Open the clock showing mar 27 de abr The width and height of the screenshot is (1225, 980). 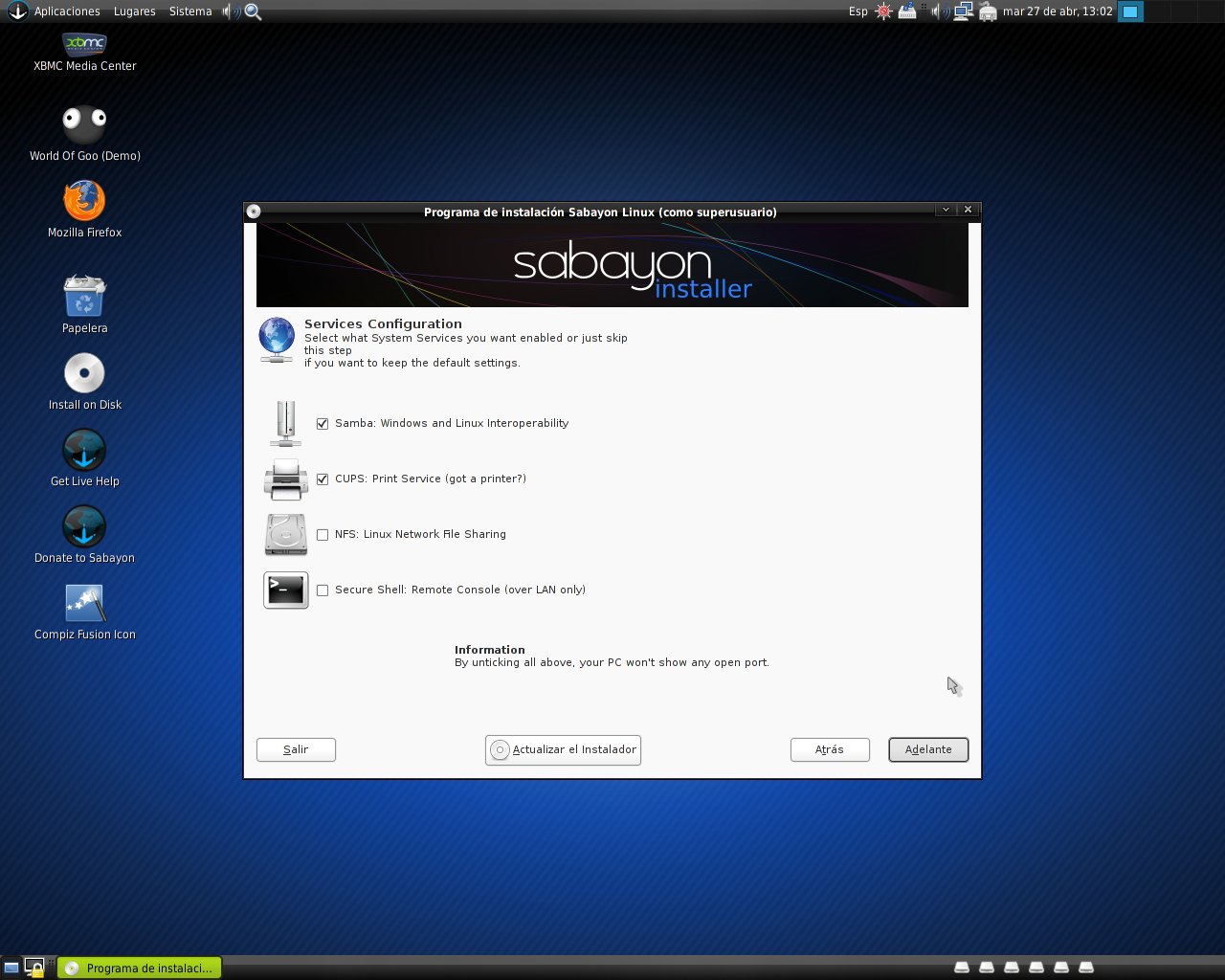click(x=1058, y=11)
